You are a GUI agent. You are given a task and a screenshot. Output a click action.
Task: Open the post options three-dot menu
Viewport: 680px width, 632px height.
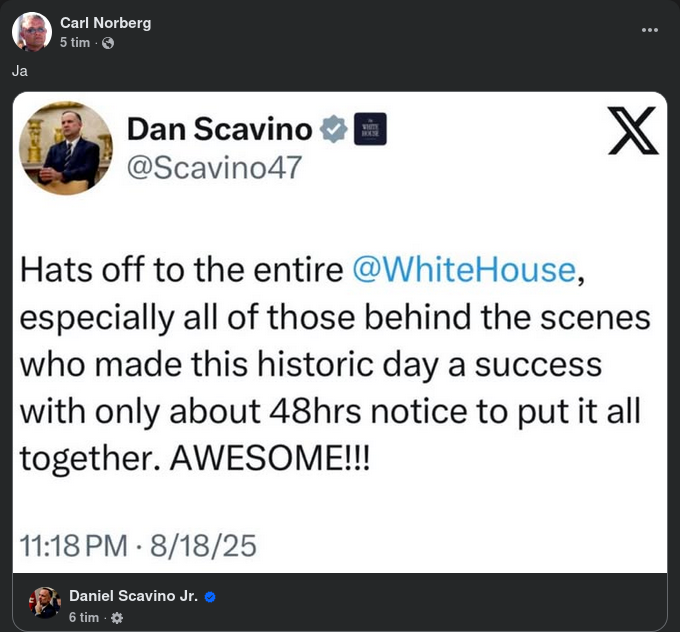[650, 30]
